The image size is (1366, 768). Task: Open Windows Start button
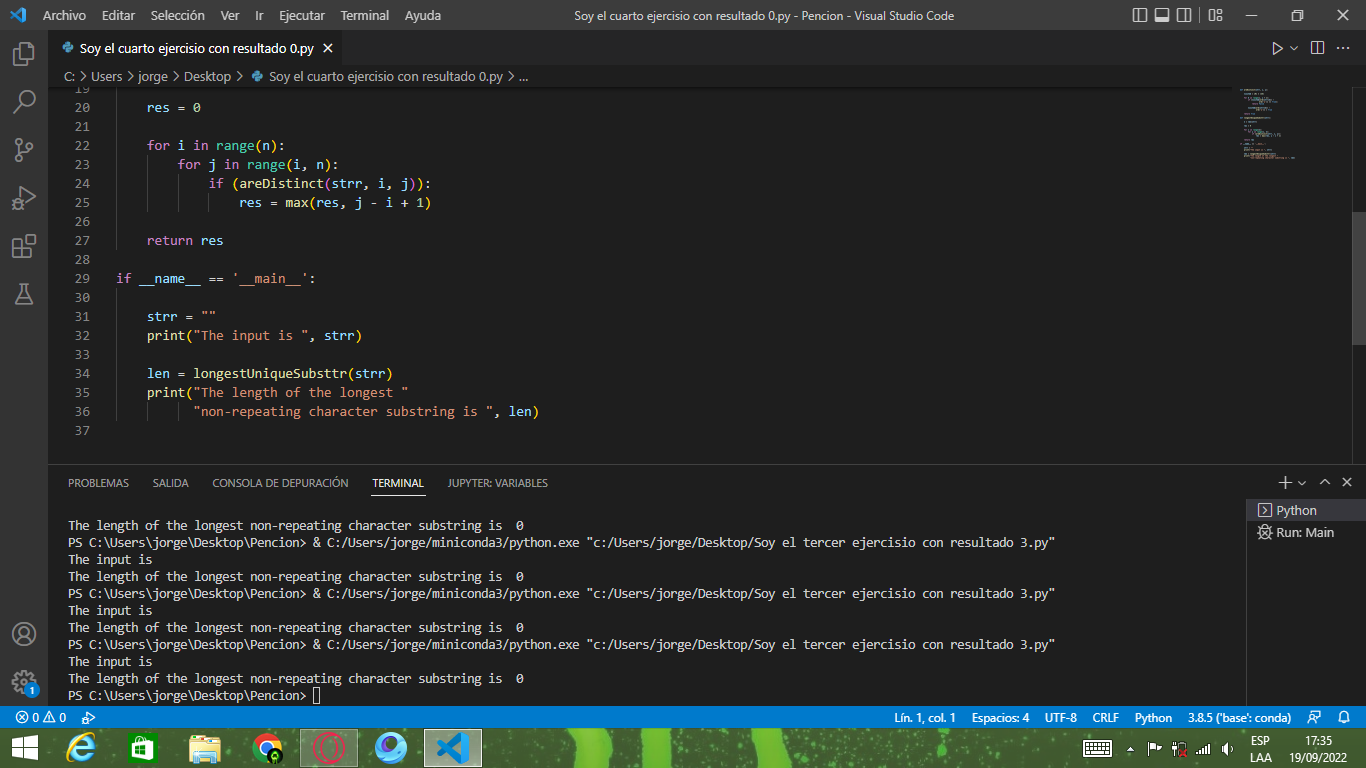pyautogui.click(x=24, y=748)
